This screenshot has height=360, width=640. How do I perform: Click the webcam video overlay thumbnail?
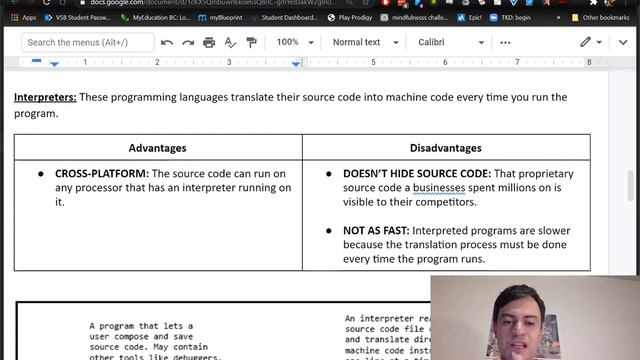click(x=535, y=318)
